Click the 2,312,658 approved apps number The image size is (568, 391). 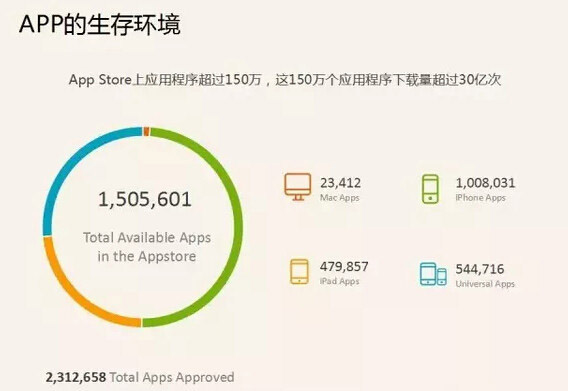click(76, 377)
